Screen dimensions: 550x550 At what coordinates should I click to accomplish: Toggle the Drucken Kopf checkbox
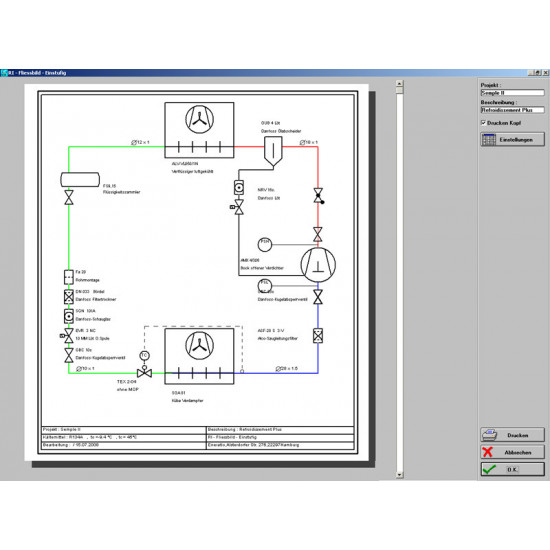[x=483, y=122]
